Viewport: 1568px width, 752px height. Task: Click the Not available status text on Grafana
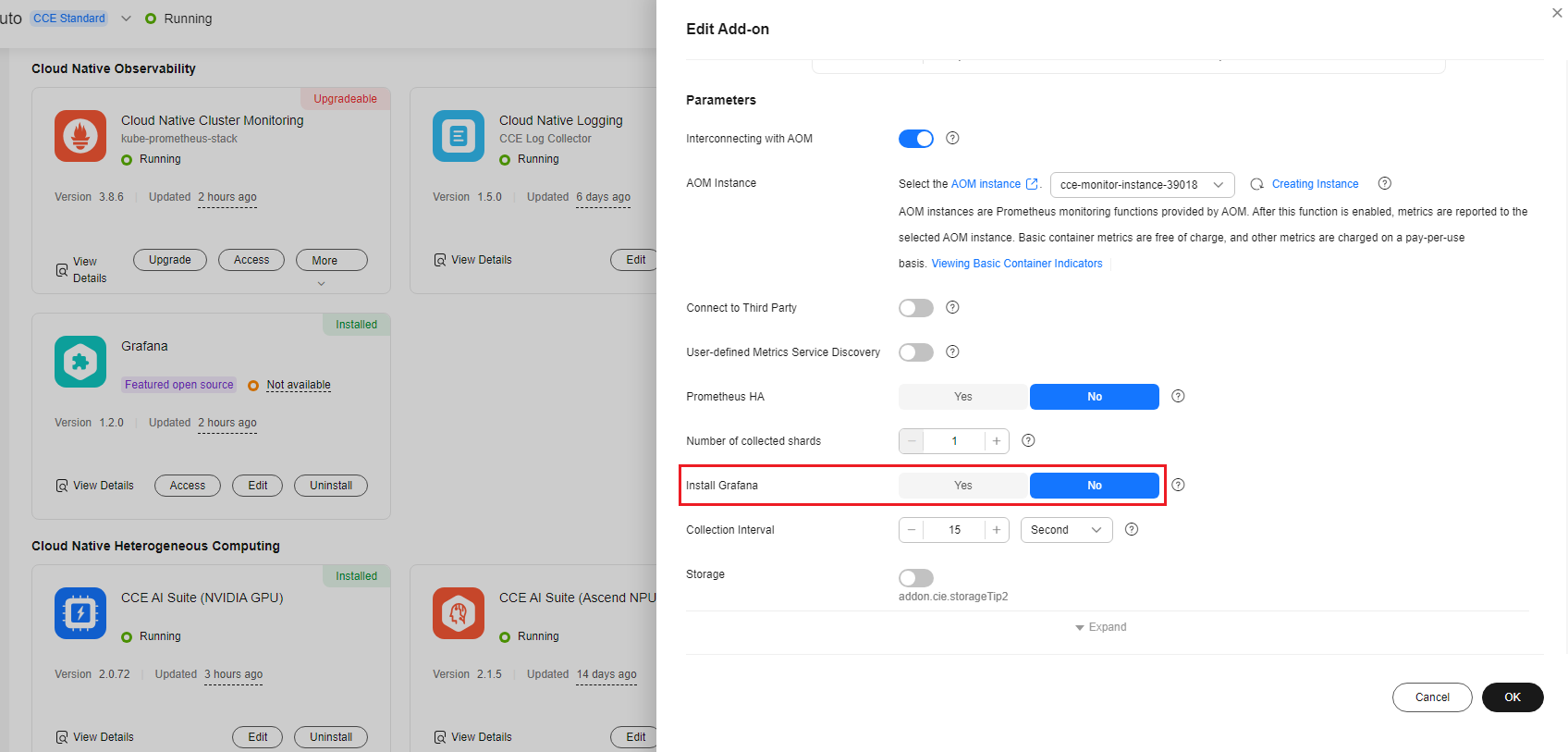click(x=299, y=385)
